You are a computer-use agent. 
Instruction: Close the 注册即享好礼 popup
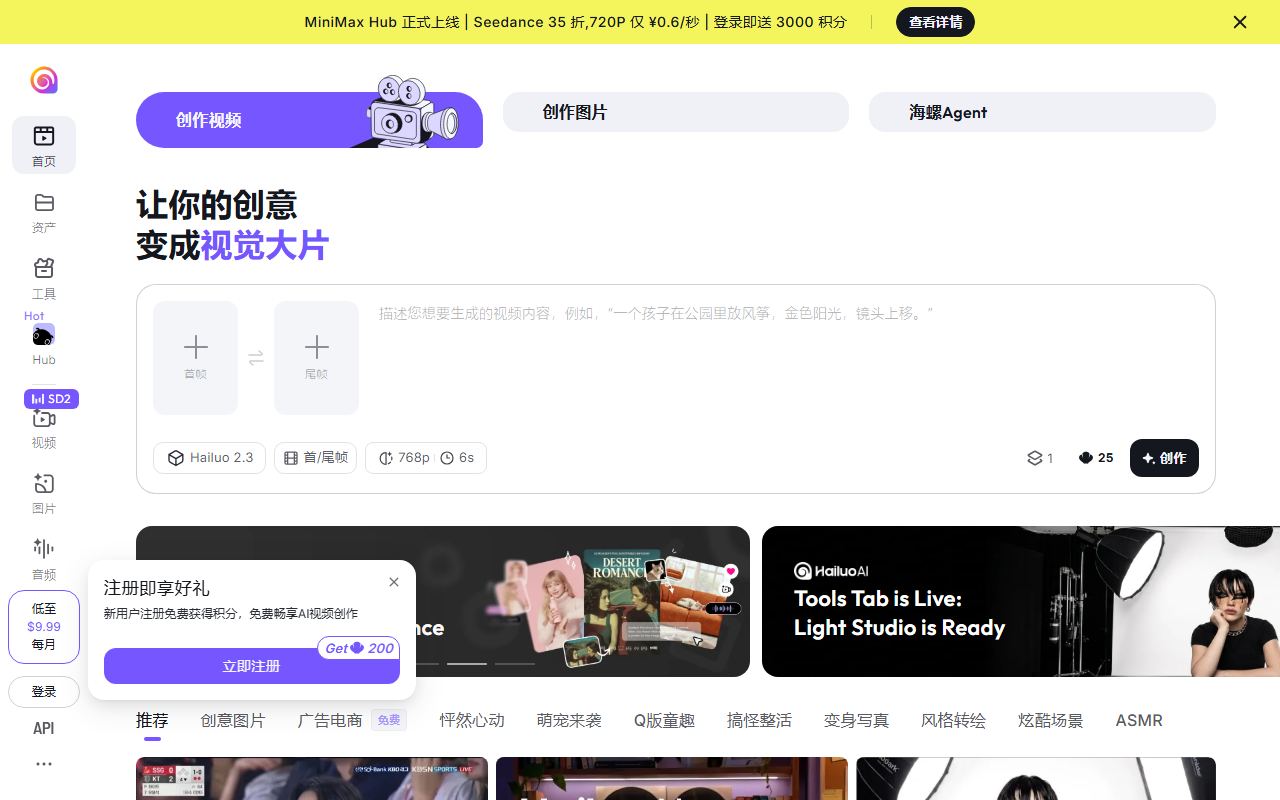[394, 582]
